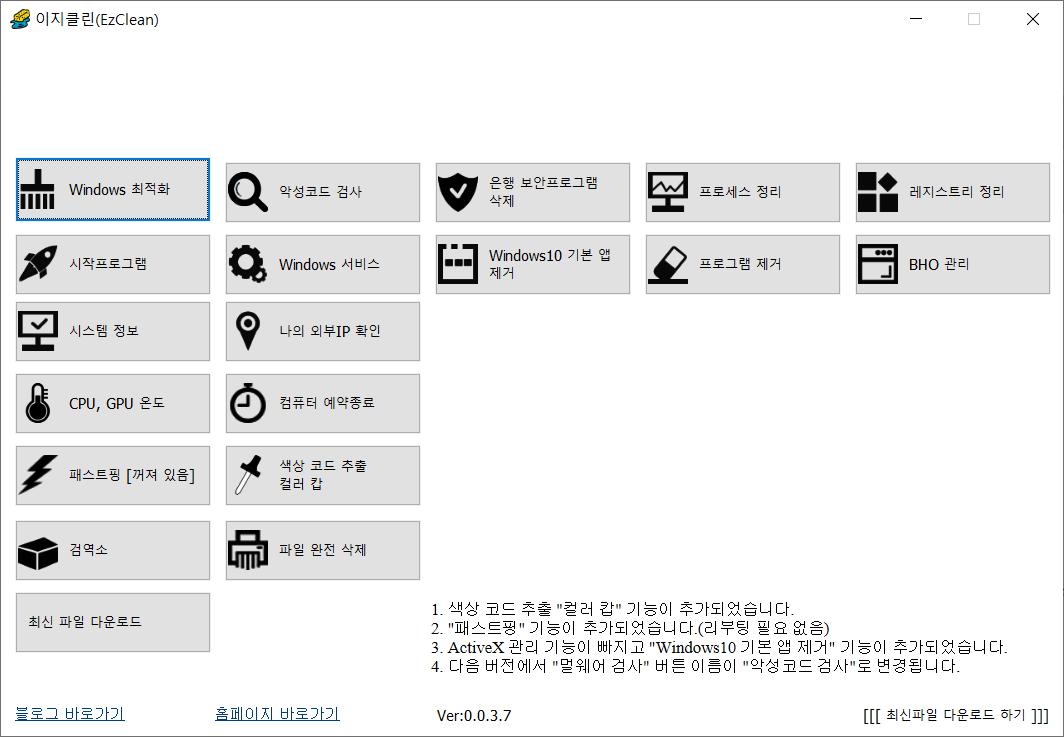Click the monitor check icon for 시스템 정보
This screenshot has width=1064, height=737.
pyautogui.click(x=38, y=330)
